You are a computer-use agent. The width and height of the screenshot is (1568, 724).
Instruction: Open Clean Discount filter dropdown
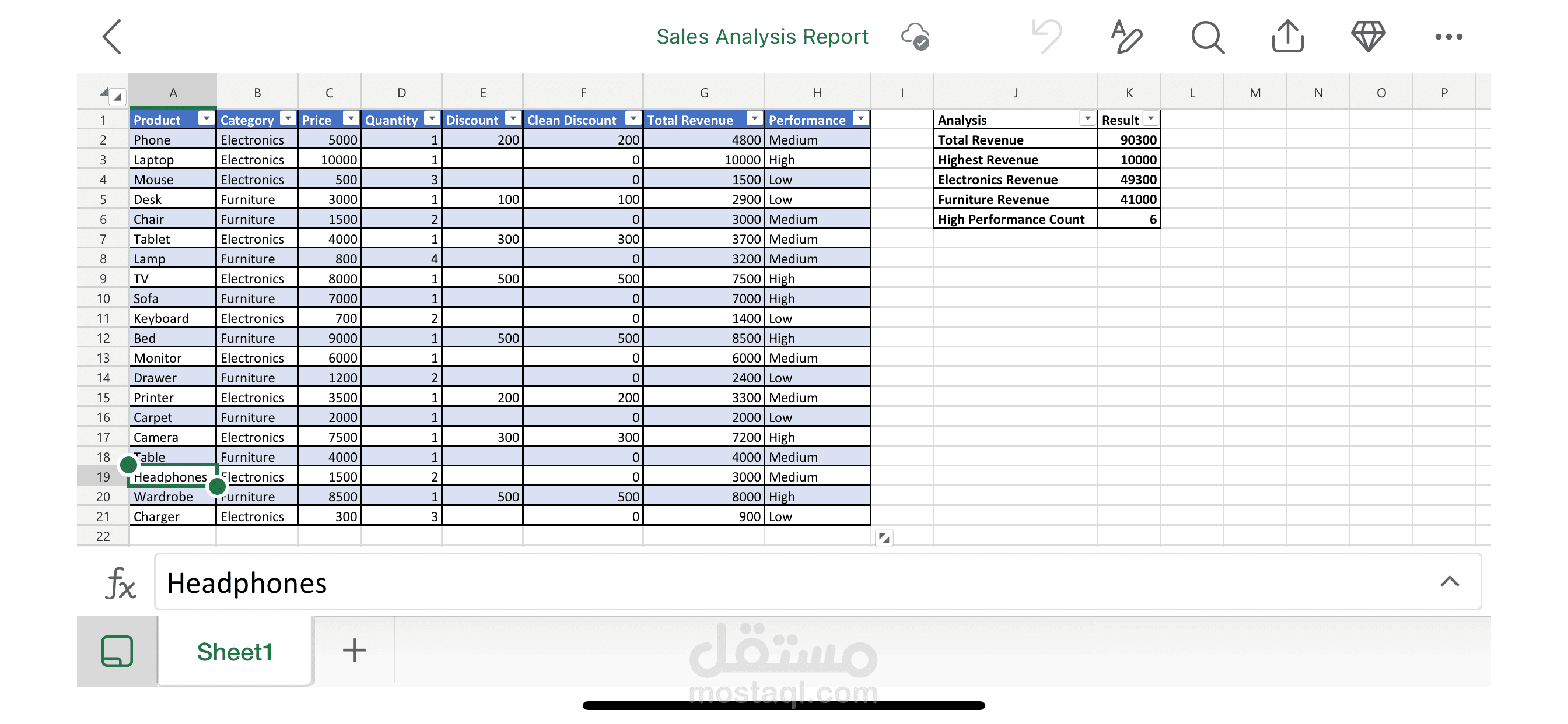coord(633,119)
